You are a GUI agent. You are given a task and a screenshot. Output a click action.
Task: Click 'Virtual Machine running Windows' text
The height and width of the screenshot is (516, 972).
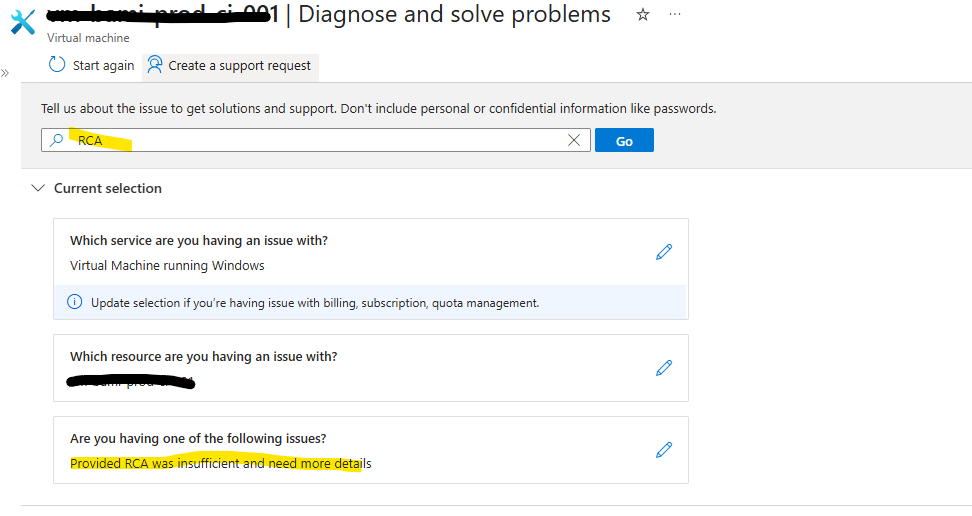[x=167, y=265]
